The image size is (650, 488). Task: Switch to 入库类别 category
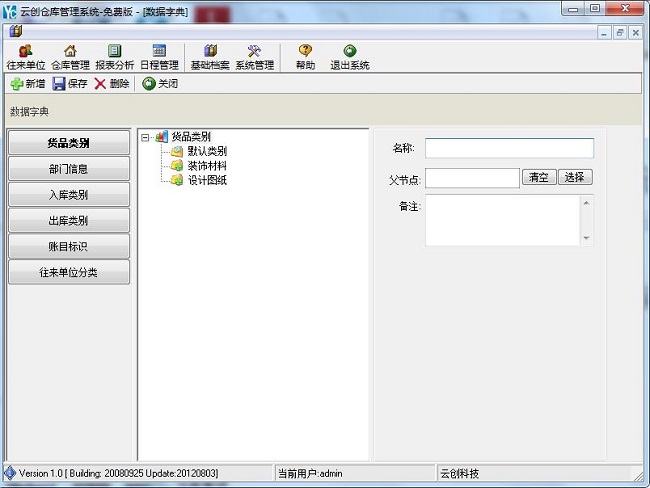pos(69,194)
